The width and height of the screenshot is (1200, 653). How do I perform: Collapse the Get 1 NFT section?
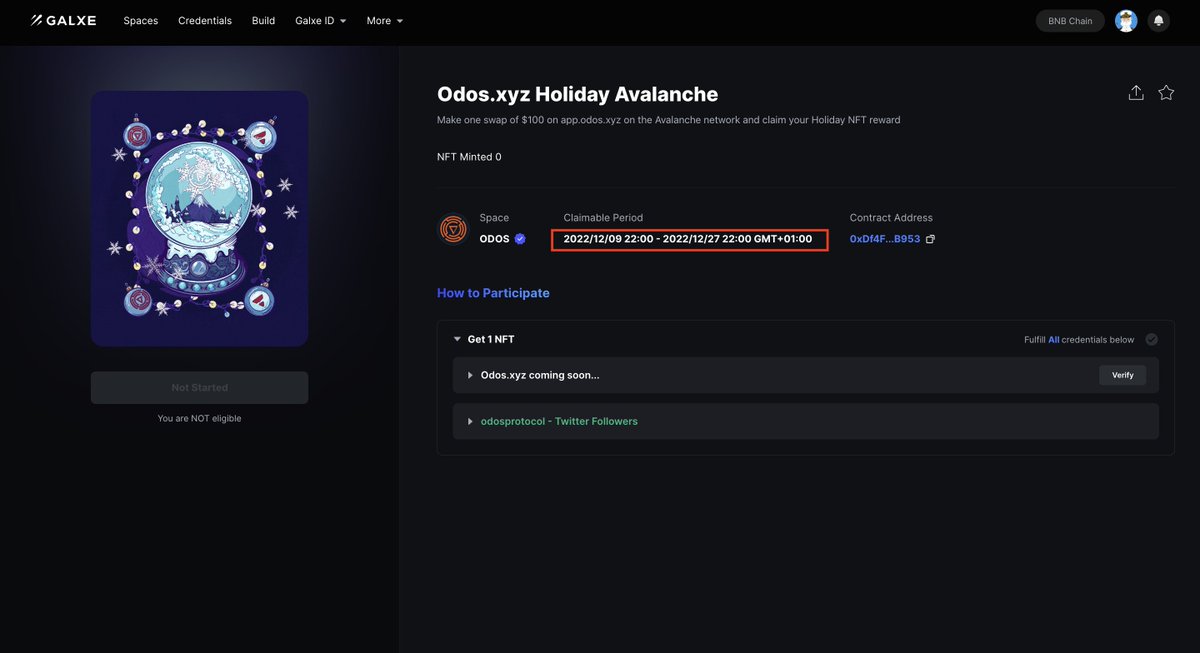click(x=457, y=340)
